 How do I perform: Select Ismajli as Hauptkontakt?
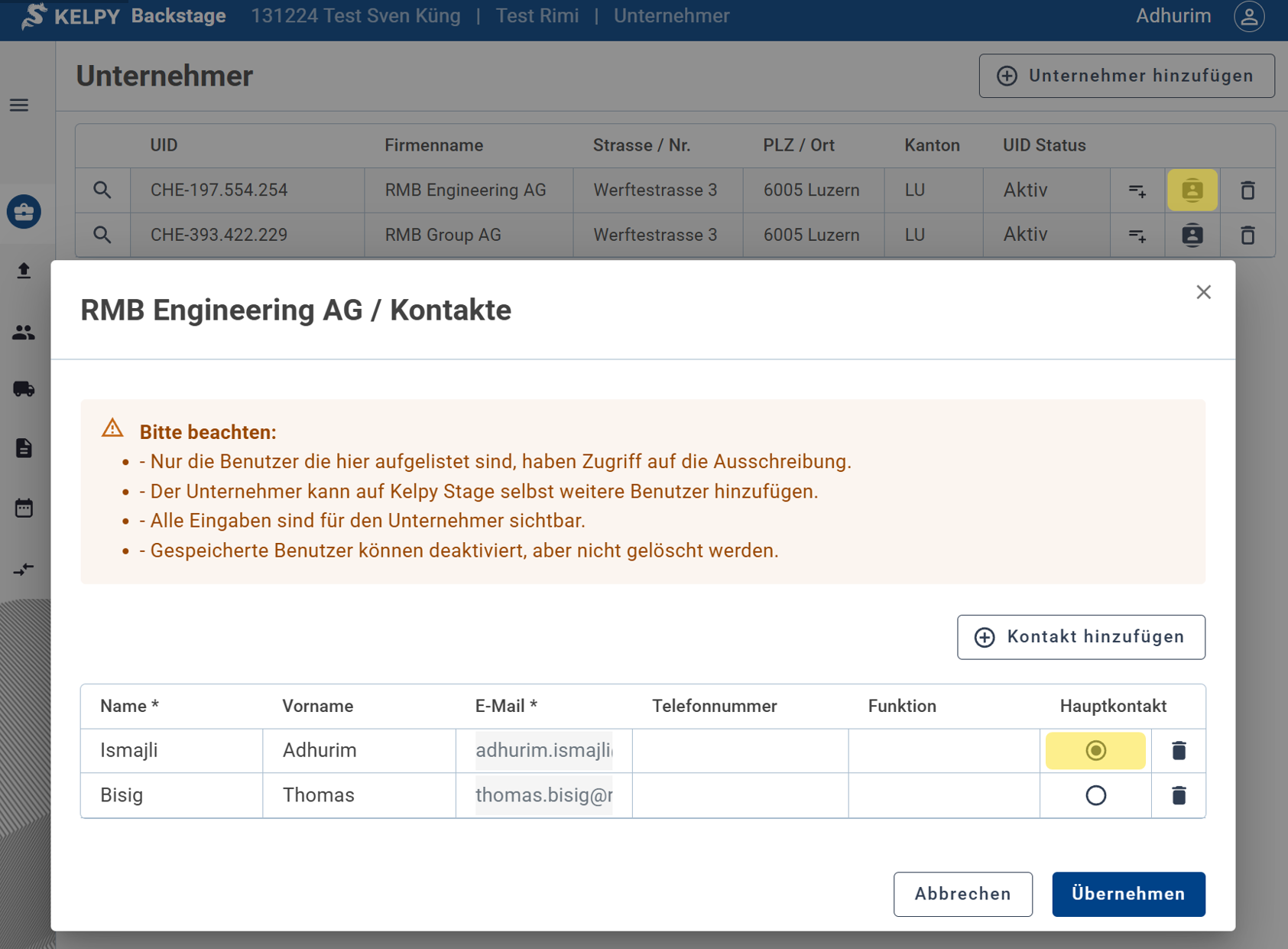click(1095, 751)
